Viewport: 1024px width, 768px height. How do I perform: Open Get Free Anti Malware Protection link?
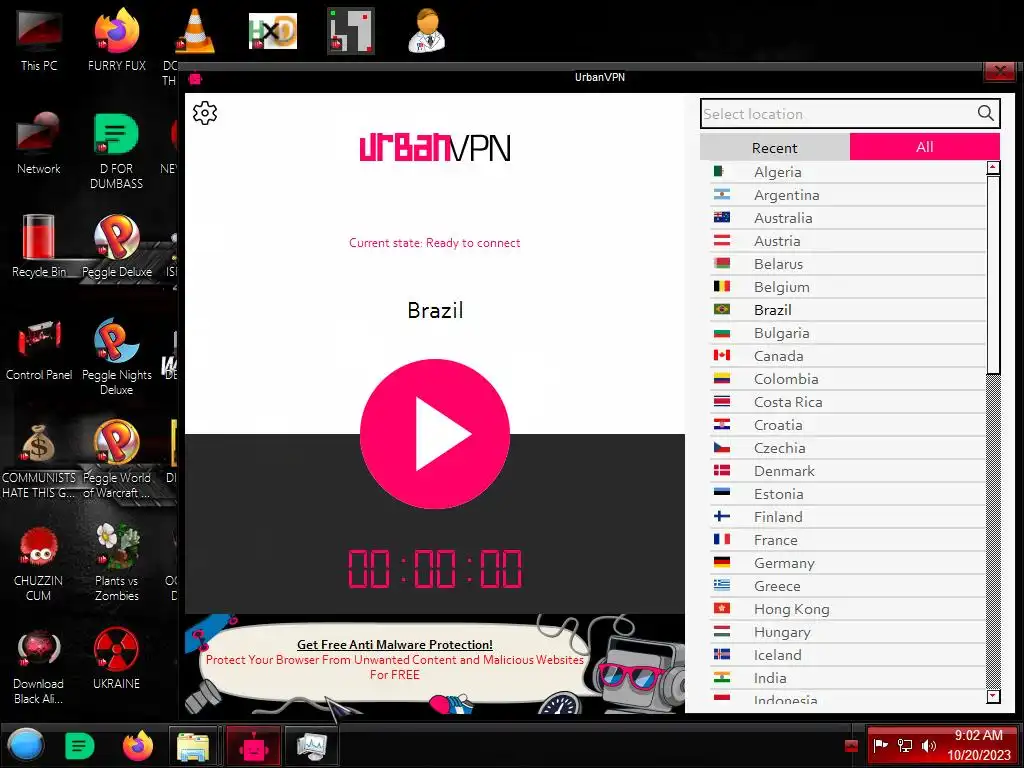(x=394, y=645)
